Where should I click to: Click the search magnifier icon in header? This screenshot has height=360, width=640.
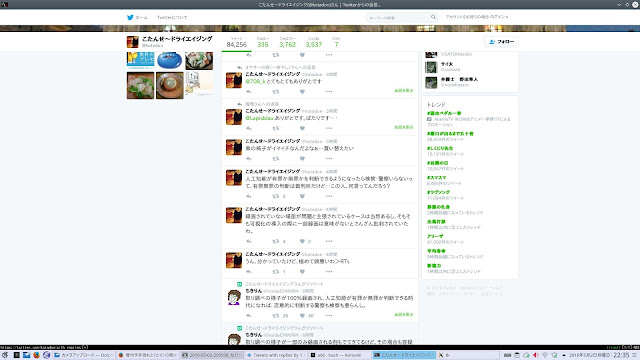(x=433, y=17)
